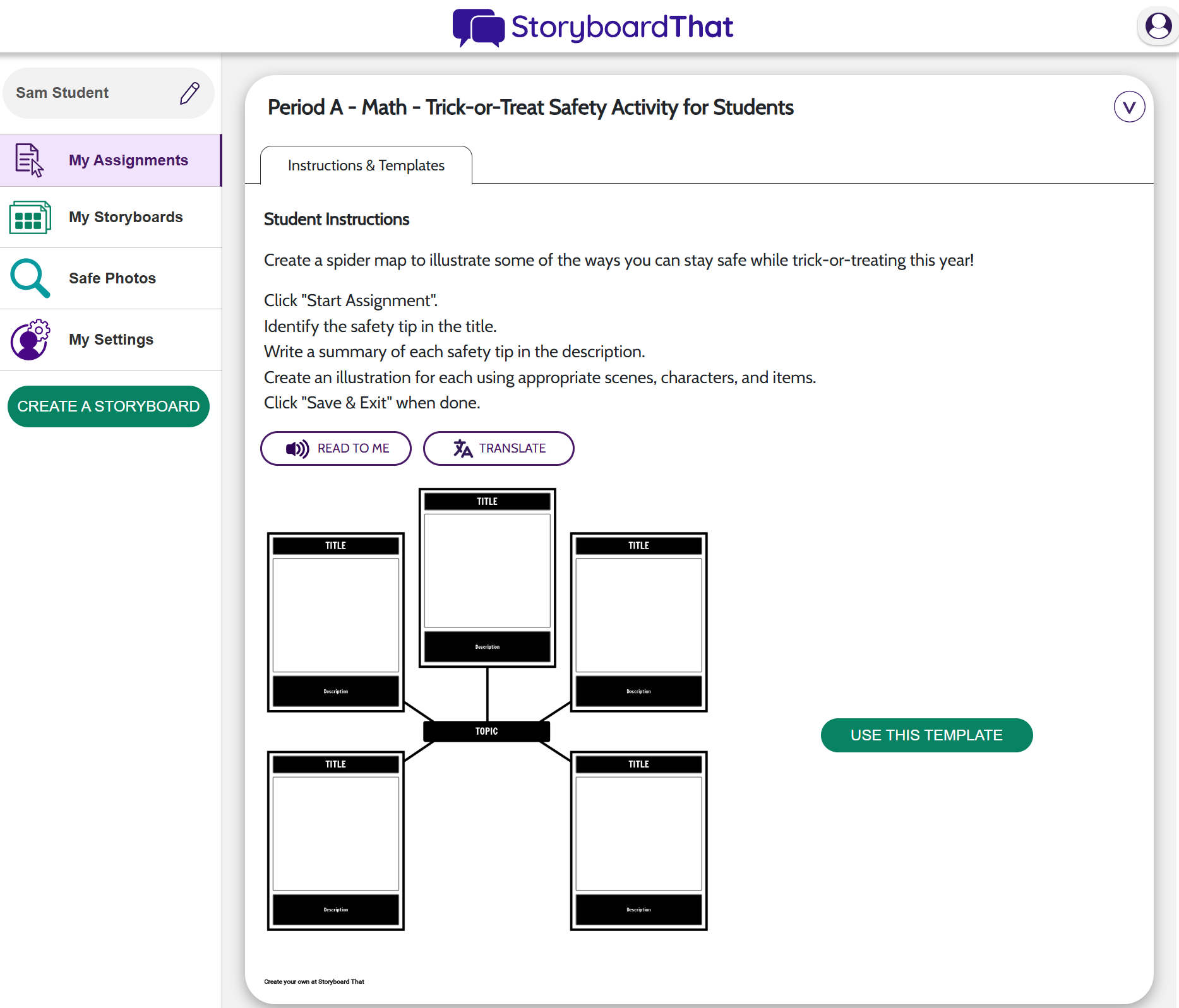Click the StoryboardThat speech bubble logo
This screenshot has height=1008, width=1179.
[479, 28]
